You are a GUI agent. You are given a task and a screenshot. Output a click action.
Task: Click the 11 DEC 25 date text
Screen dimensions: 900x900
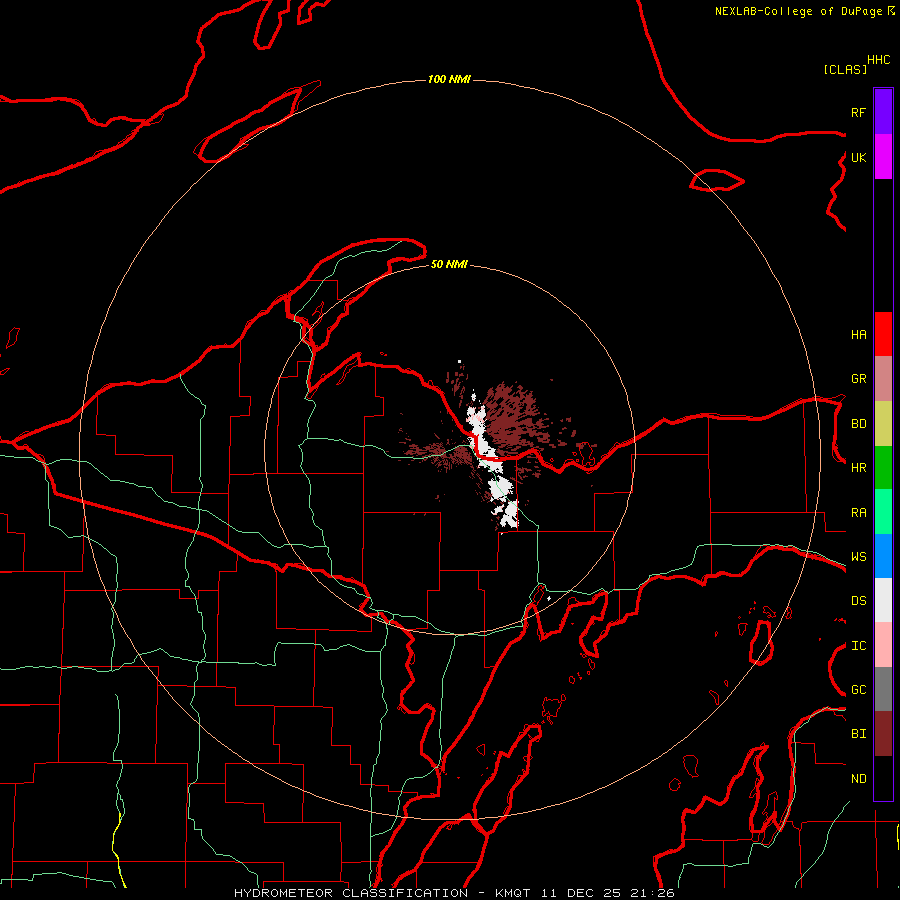tap(581, 893)
